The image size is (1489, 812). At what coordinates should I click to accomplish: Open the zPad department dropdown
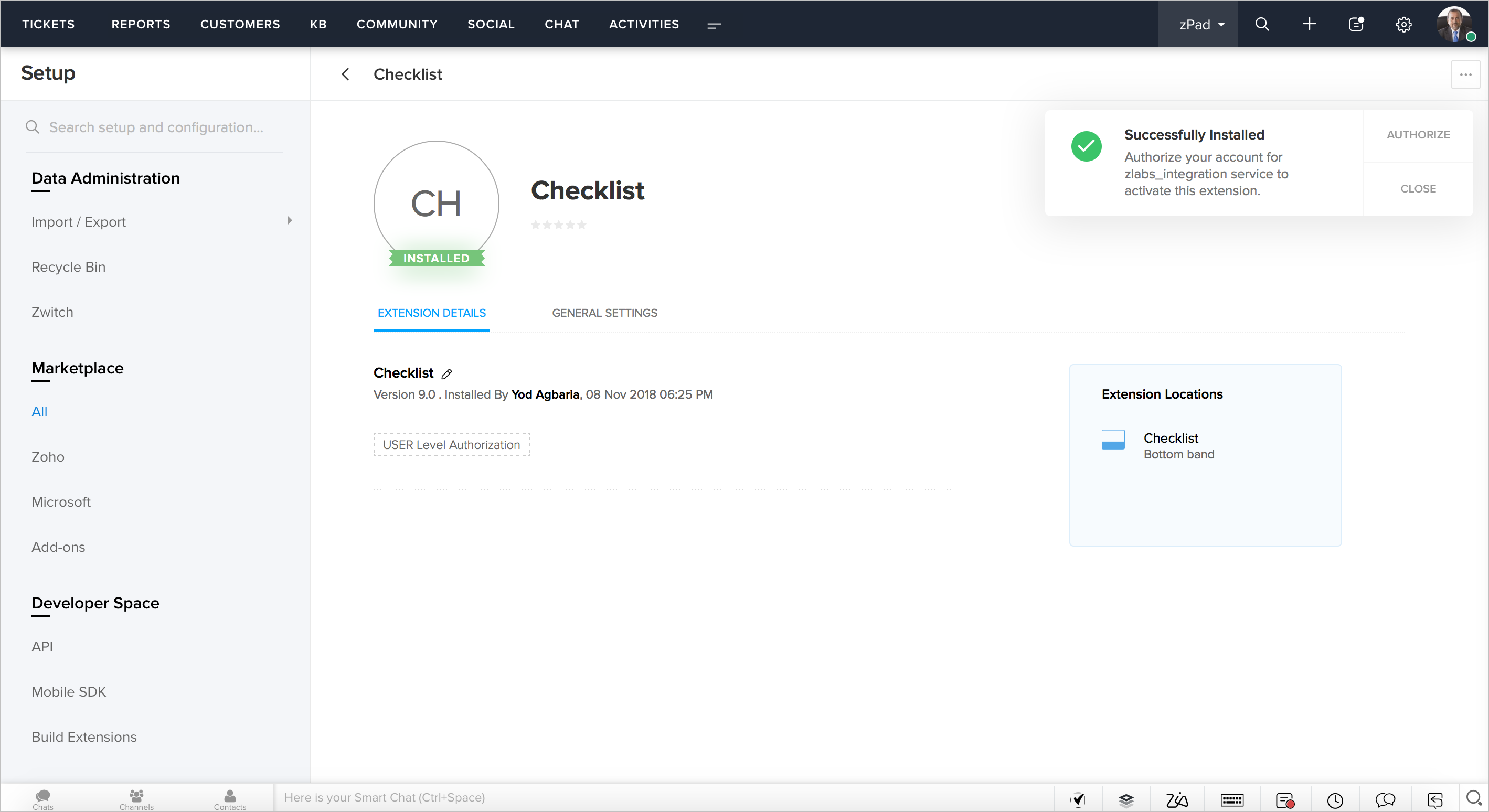click(1201, 24)
